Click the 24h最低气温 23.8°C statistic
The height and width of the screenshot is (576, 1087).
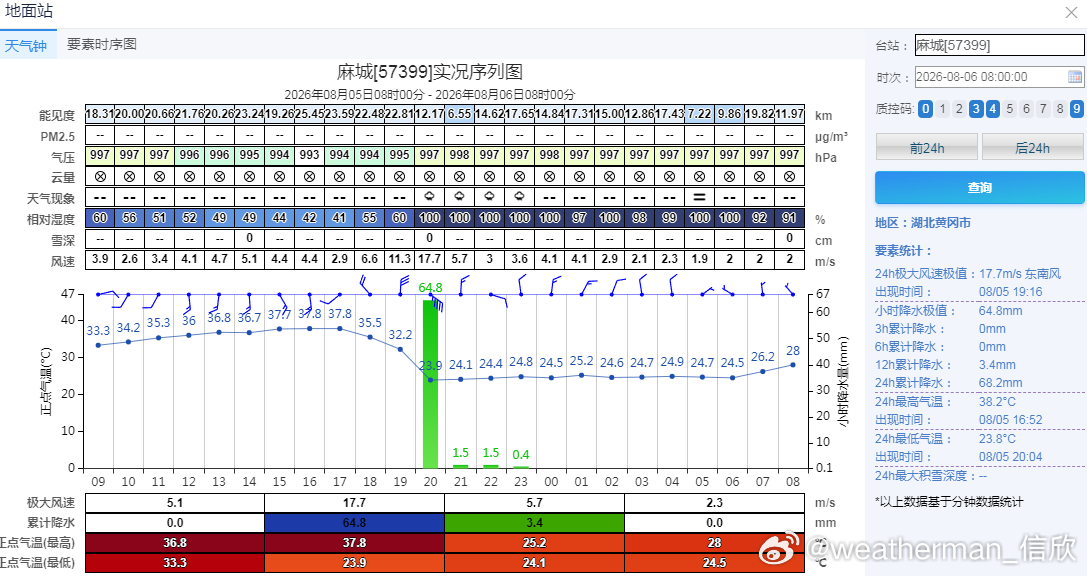pyautogui.click(x=945, y=439)
